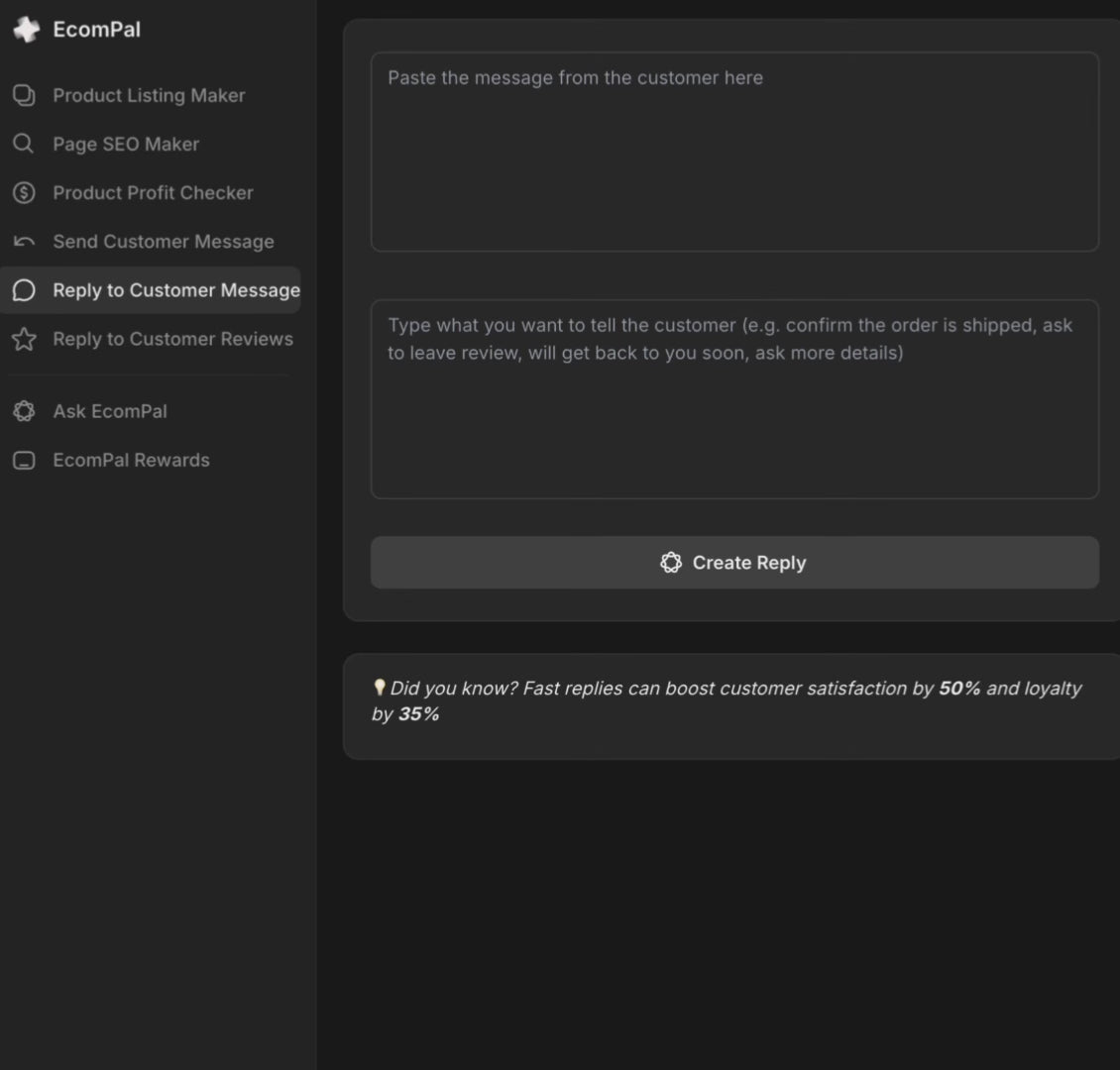The image size is (1120, 1070).
Task: Click the EcomPal brand name text
Action: pyautogui.click(x=96, y=30)
